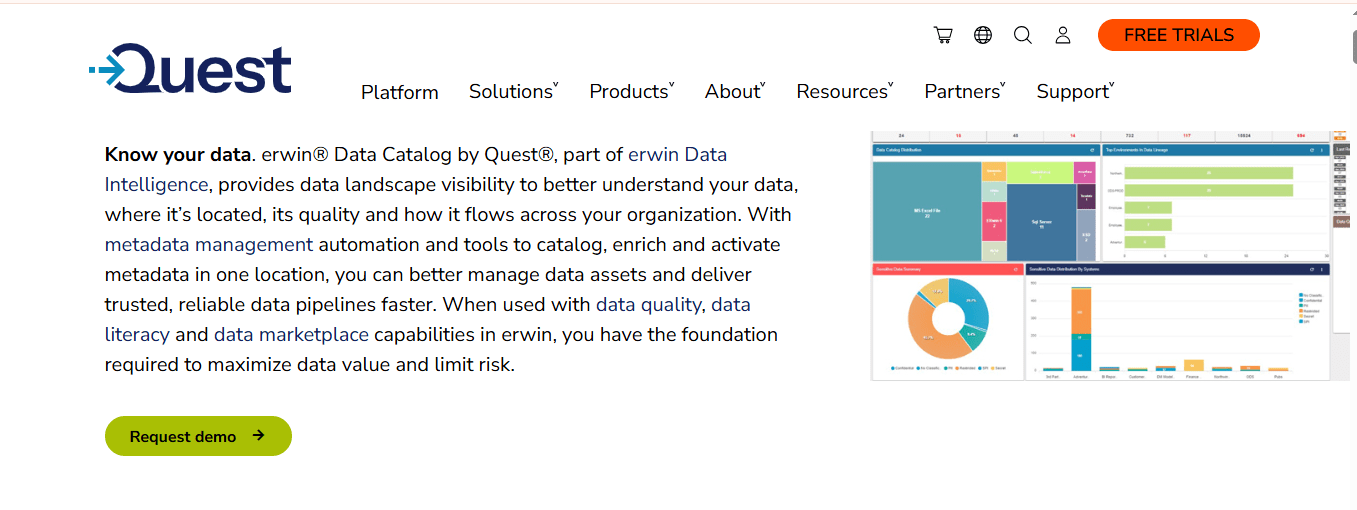
Task: Open the Support menu
Action: [1075, 91]
